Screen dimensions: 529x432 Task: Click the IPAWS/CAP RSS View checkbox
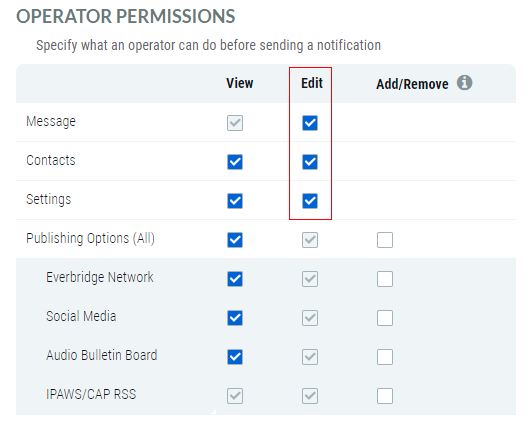click(x=235, y=396)
